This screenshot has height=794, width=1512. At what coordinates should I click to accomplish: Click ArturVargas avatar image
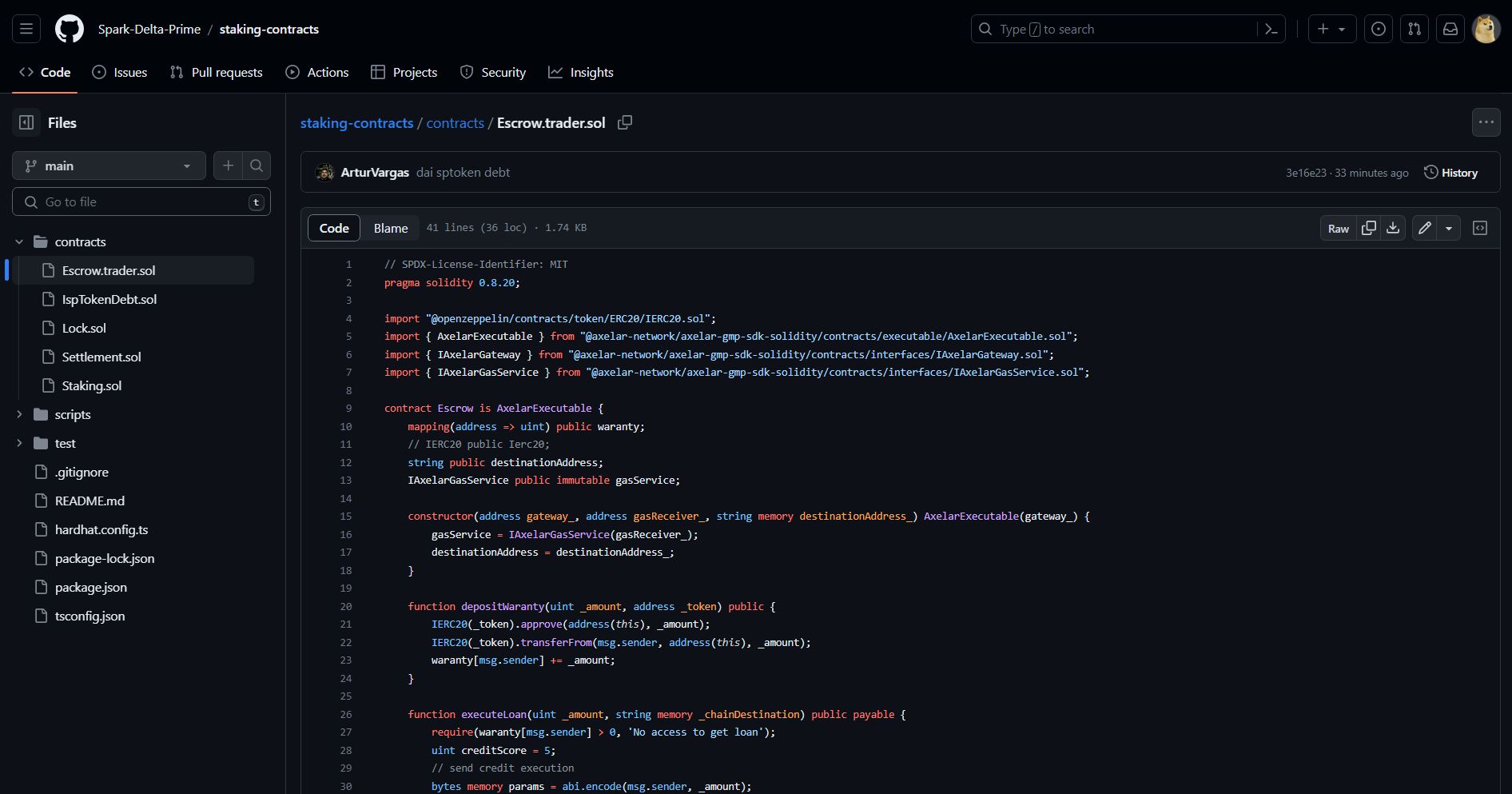[324, 172]
